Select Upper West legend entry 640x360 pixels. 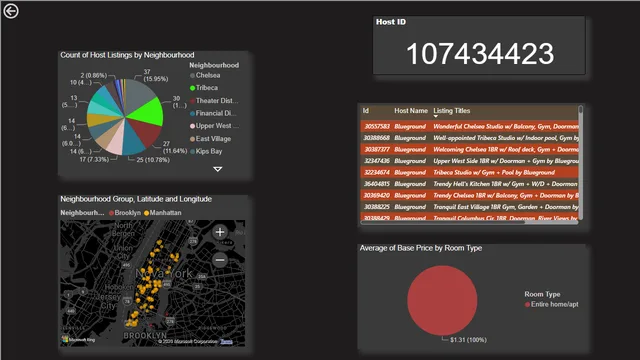click(214, 126)
